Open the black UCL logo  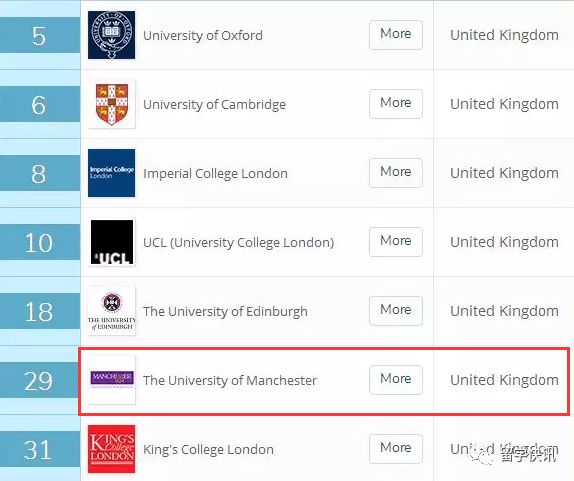(x=111, y=242)
